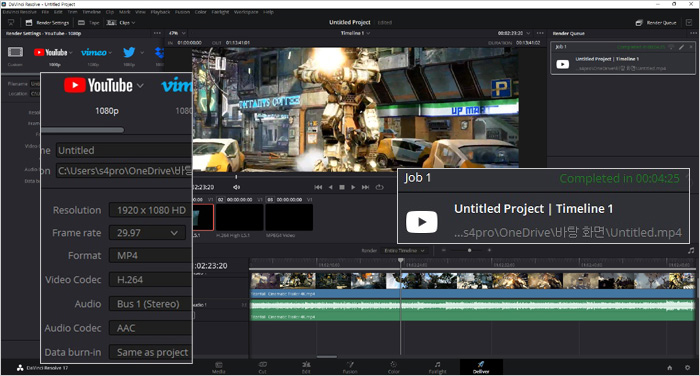This screenshot has width=700, height=376.
Task: Open Project Settings gear icon
Action: tap(688, 368)
